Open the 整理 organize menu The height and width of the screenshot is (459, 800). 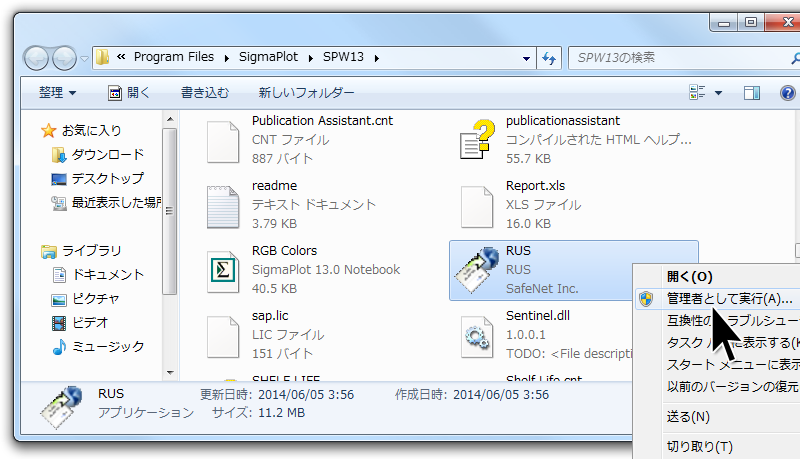tap(57, 93)
